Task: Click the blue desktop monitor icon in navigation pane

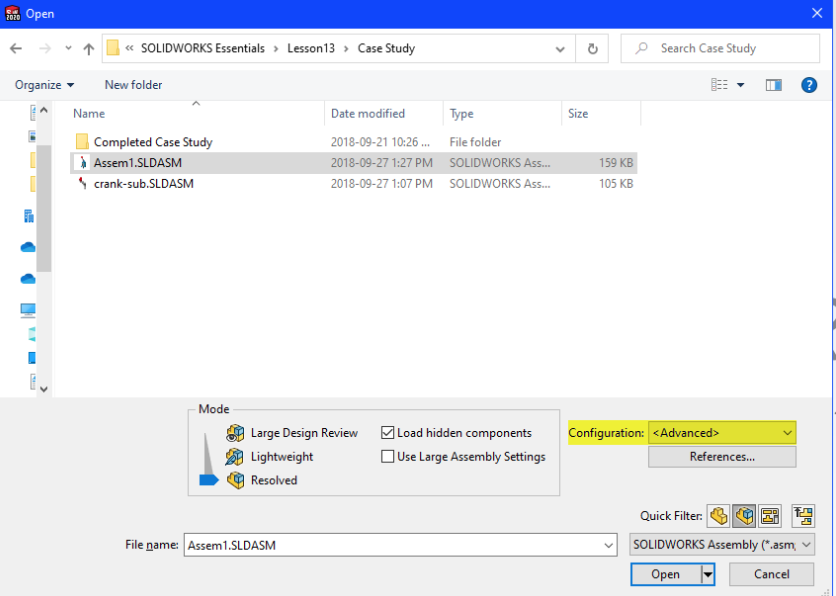Action: [x=28, y=310]
